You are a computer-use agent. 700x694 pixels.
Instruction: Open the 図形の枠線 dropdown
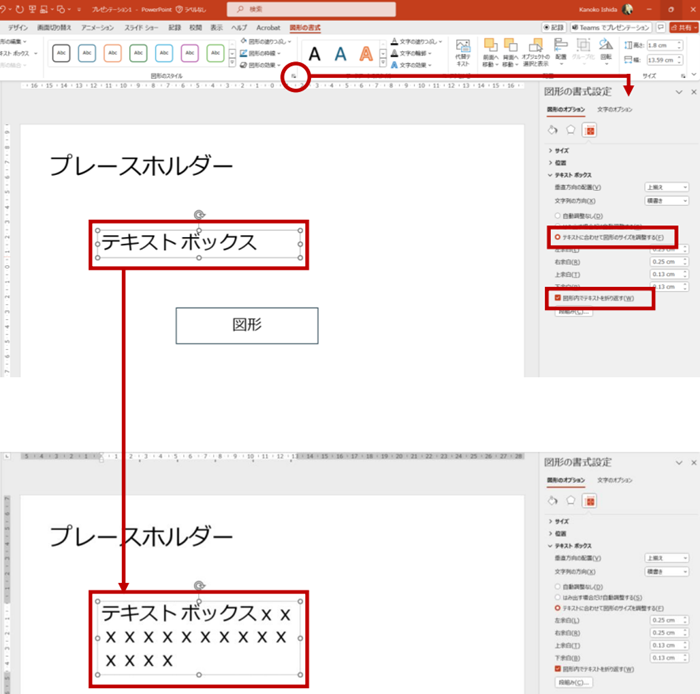[x=264, y=53]
